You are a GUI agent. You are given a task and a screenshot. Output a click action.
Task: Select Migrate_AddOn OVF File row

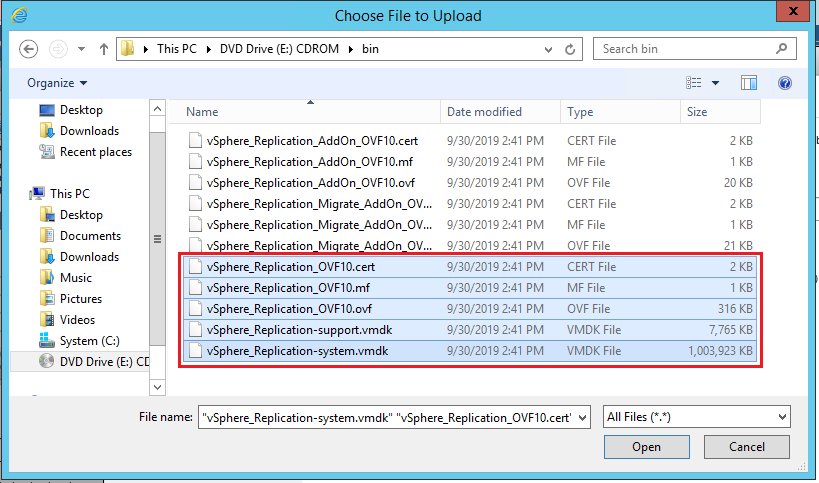[470, 245]
